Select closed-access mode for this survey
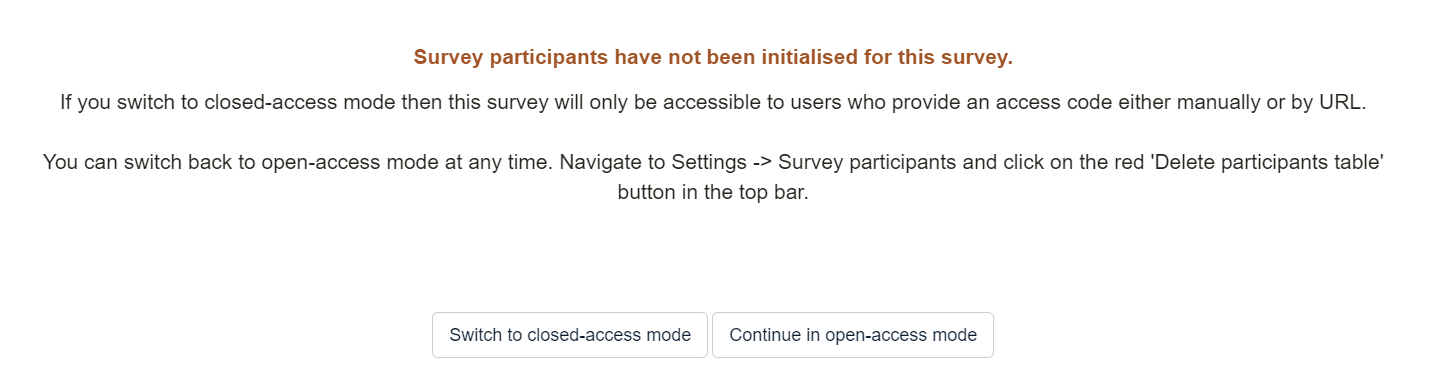Screen dimensions: 1454x386 (570, 335)
